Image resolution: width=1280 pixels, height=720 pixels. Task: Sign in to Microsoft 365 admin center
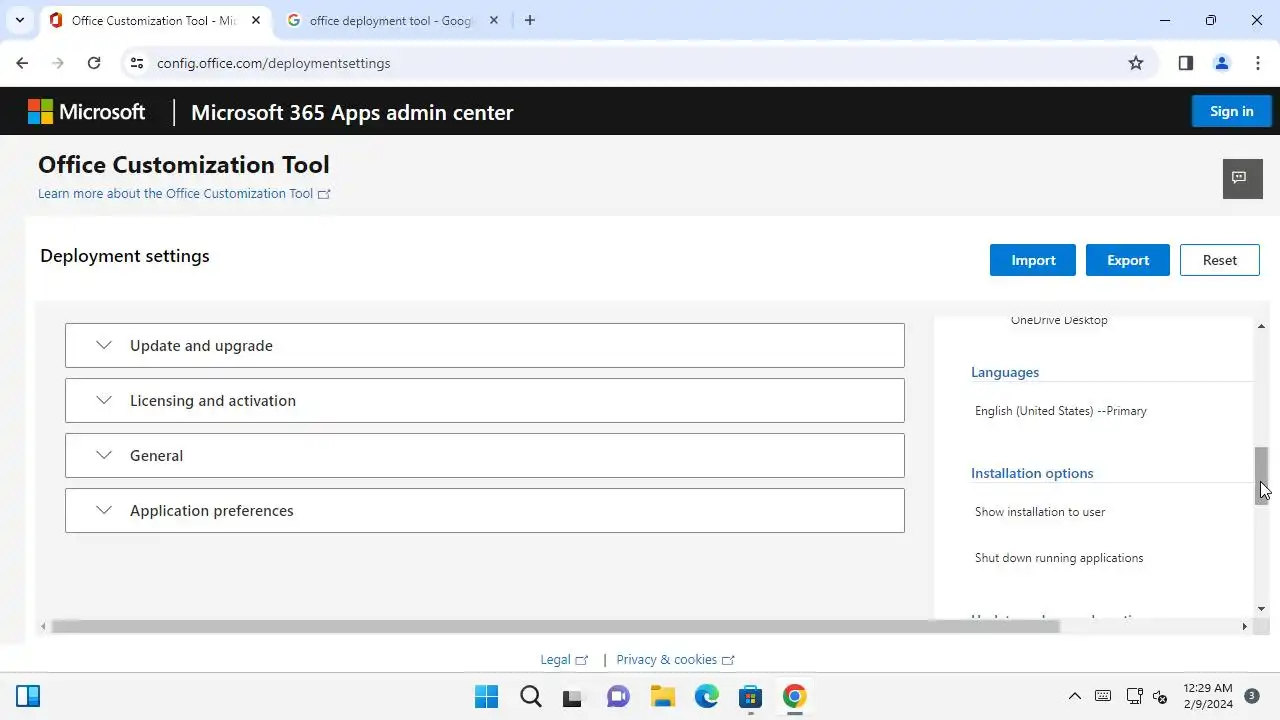[1231, 111]
